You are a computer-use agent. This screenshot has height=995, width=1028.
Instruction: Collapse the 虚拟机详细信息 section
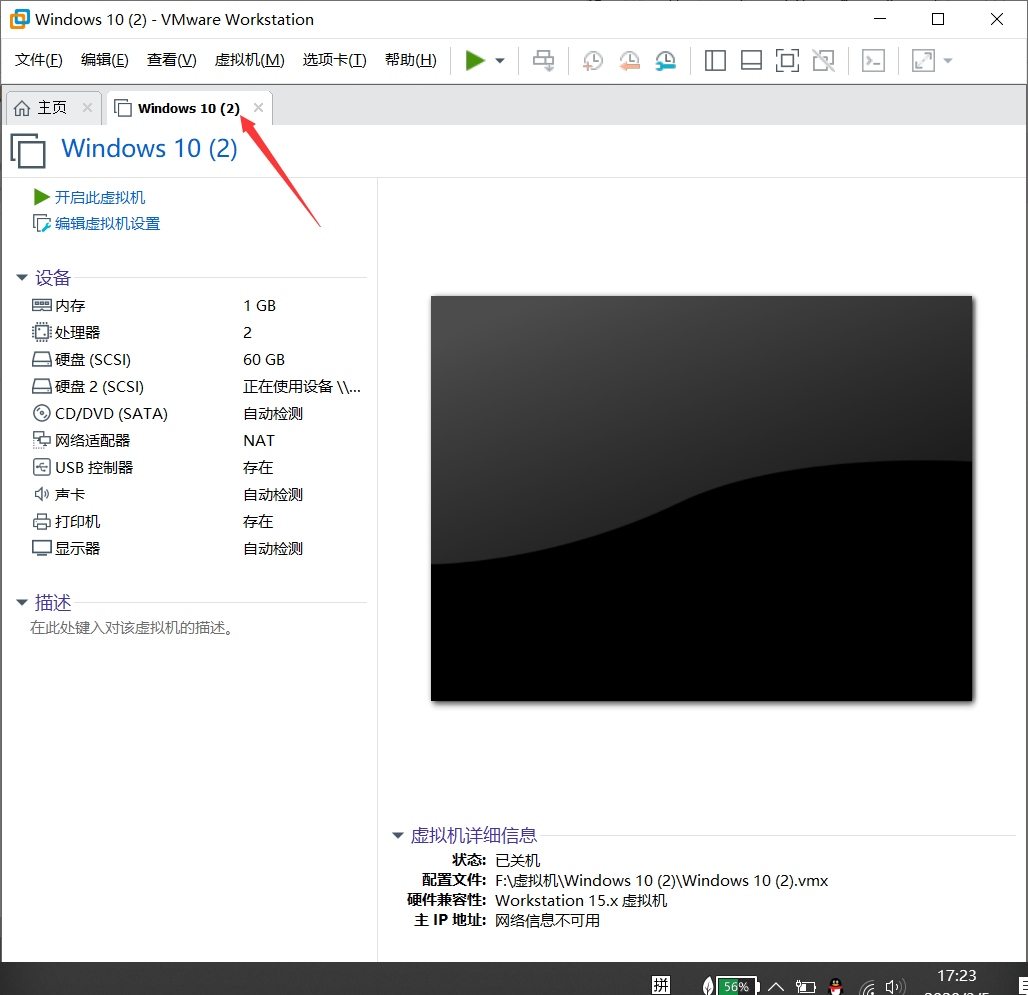pyautogui.click(x=397, y=835)
